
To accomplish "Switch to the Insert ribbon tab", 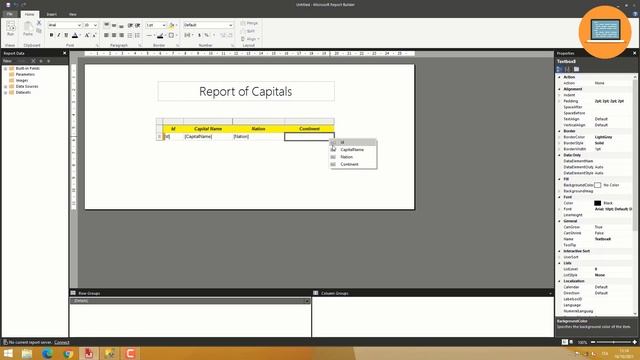I will click(51, 14).
